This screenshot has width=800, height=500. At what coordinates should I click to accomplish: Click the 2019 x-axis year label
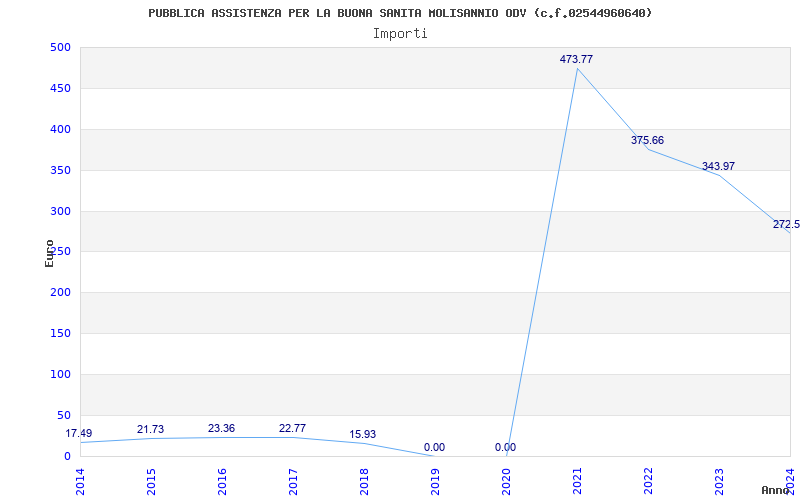435,481
